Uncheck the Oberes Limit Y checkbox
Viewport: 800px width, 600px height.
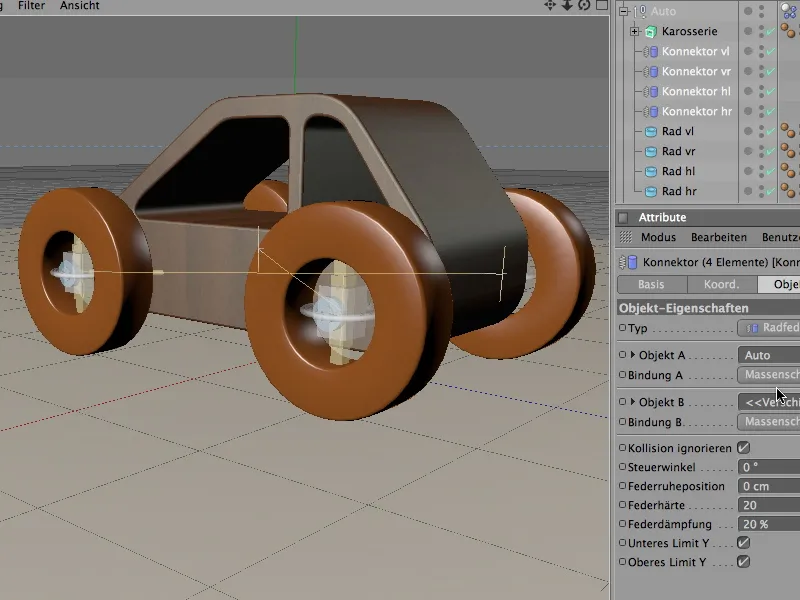click(x=743, y=562)
